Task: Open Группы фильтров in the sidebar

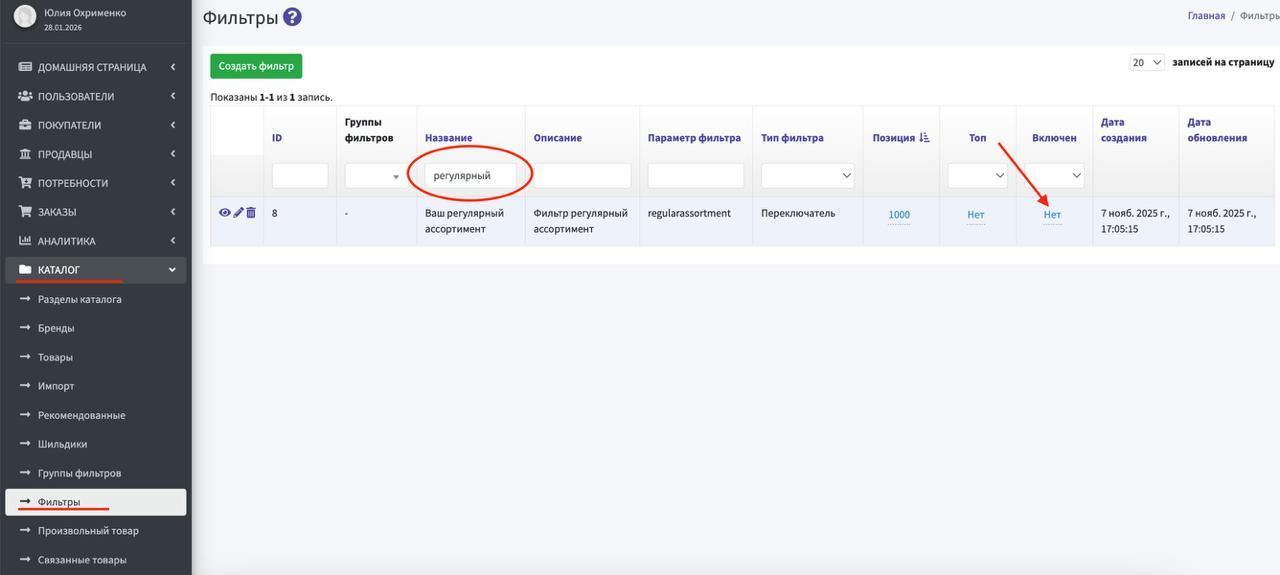Action: click(x=79, y=473)
